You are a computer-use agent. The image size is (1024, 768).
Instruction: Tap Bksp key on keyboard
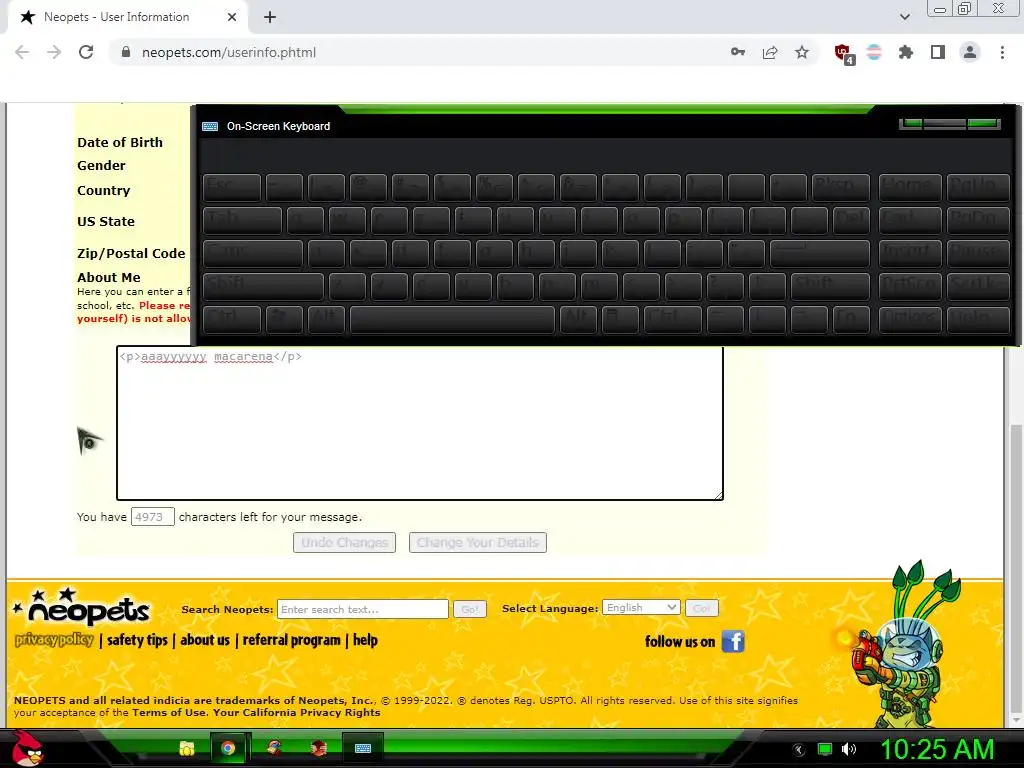[x=841, y=187]
